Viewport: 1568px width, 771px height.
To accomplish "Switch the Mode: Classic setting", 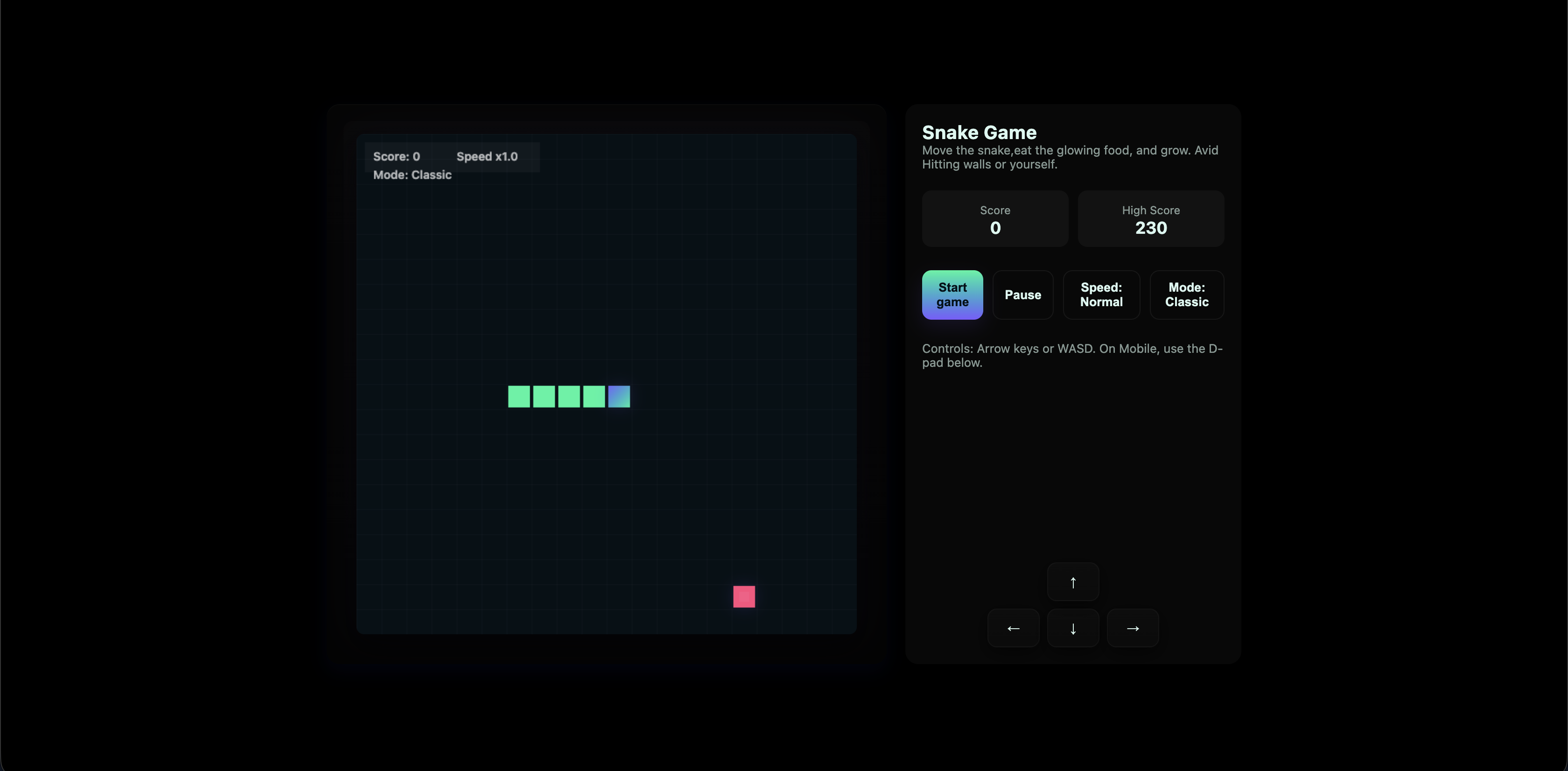I will pos(1186,294).
